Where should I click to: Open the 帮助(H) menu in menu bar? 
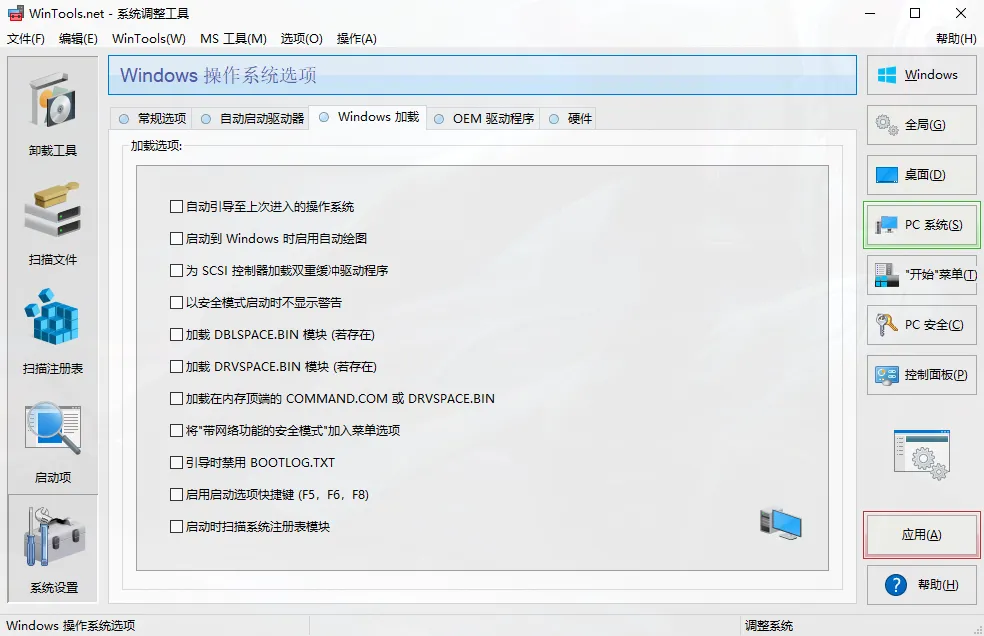[x=956, y=39]
